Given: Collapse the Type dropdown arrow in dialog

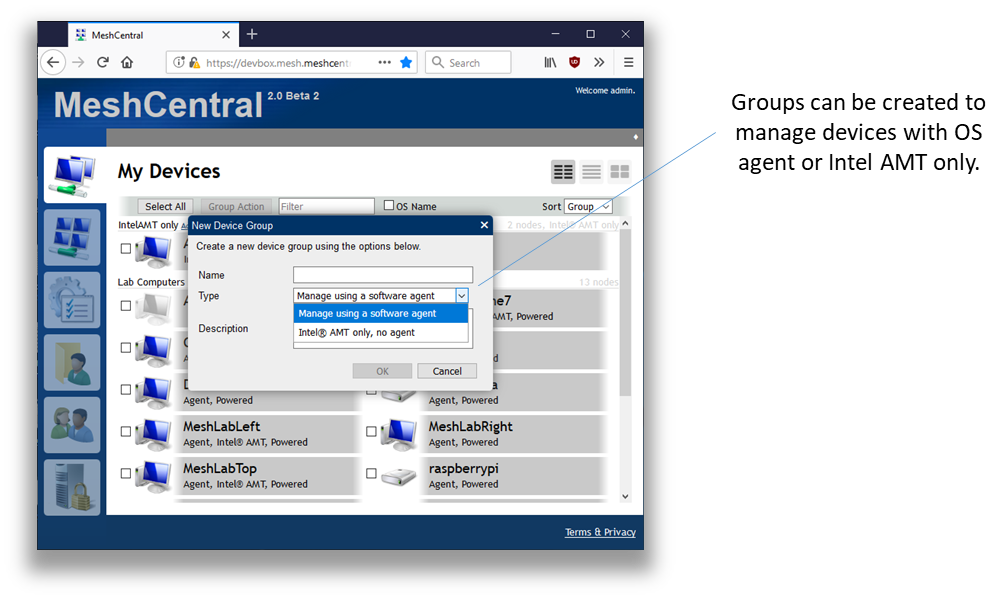Looking at the screenshot, I should 461,296.
